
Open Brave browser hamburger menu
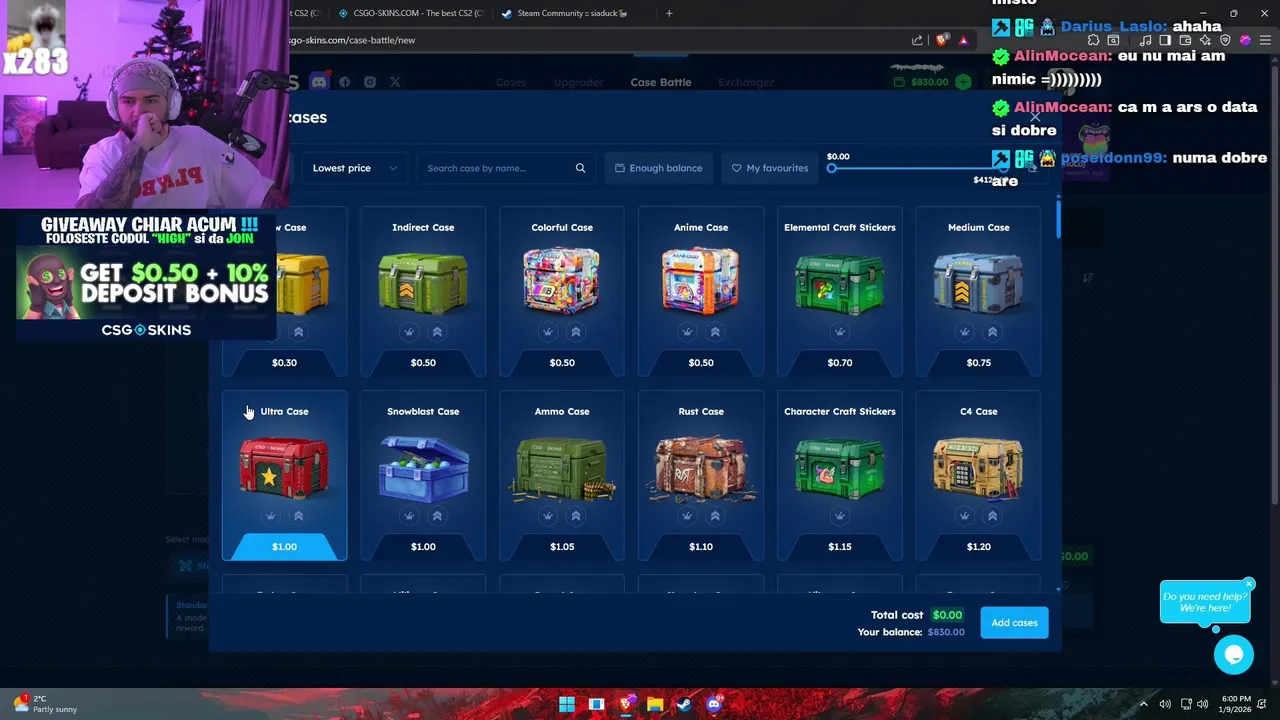(1265, 40)
